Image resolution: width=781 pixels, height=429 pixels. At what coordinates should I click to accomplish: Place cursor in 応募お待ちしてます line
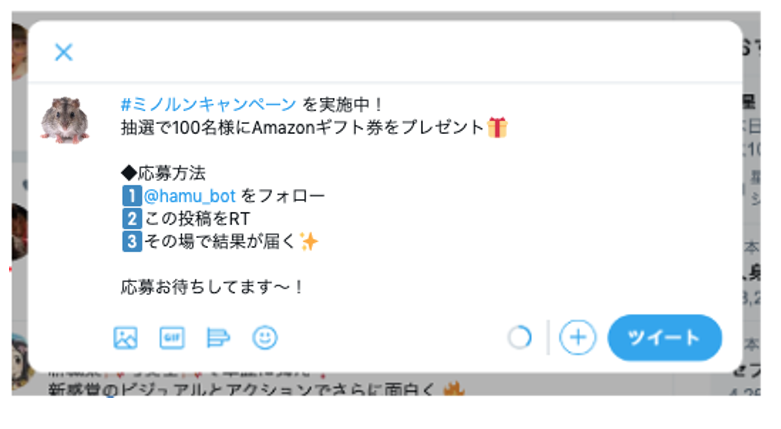(211, 287)
